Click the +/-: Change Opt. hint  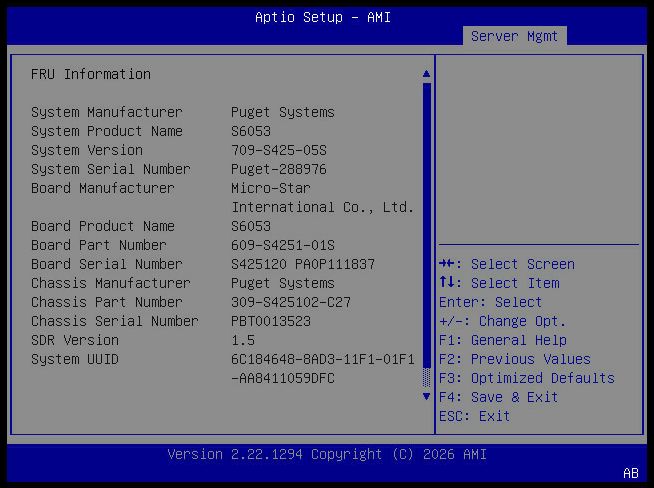[x=502, y=321]
